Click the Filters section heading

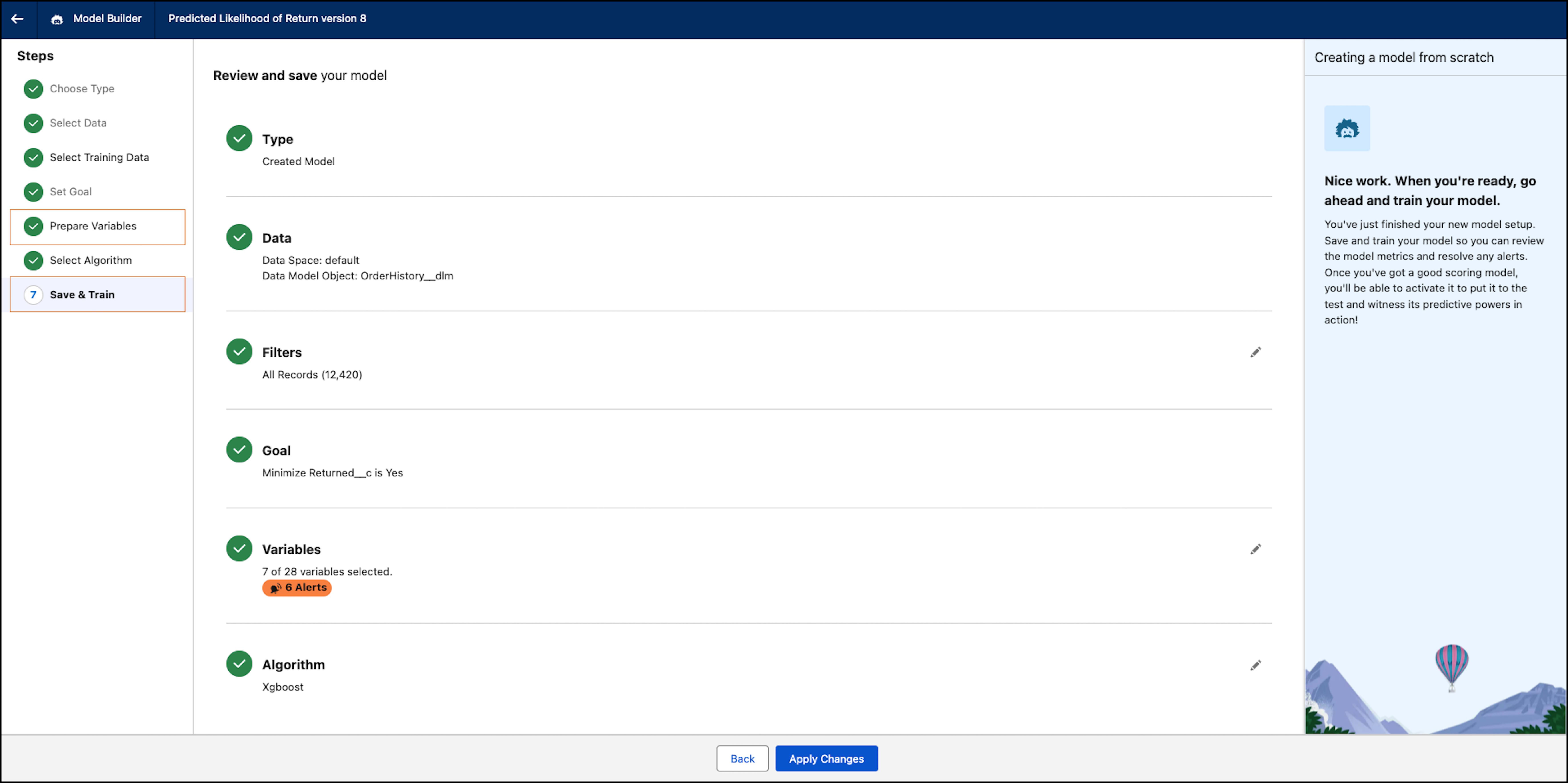click(x=282, y=353)
